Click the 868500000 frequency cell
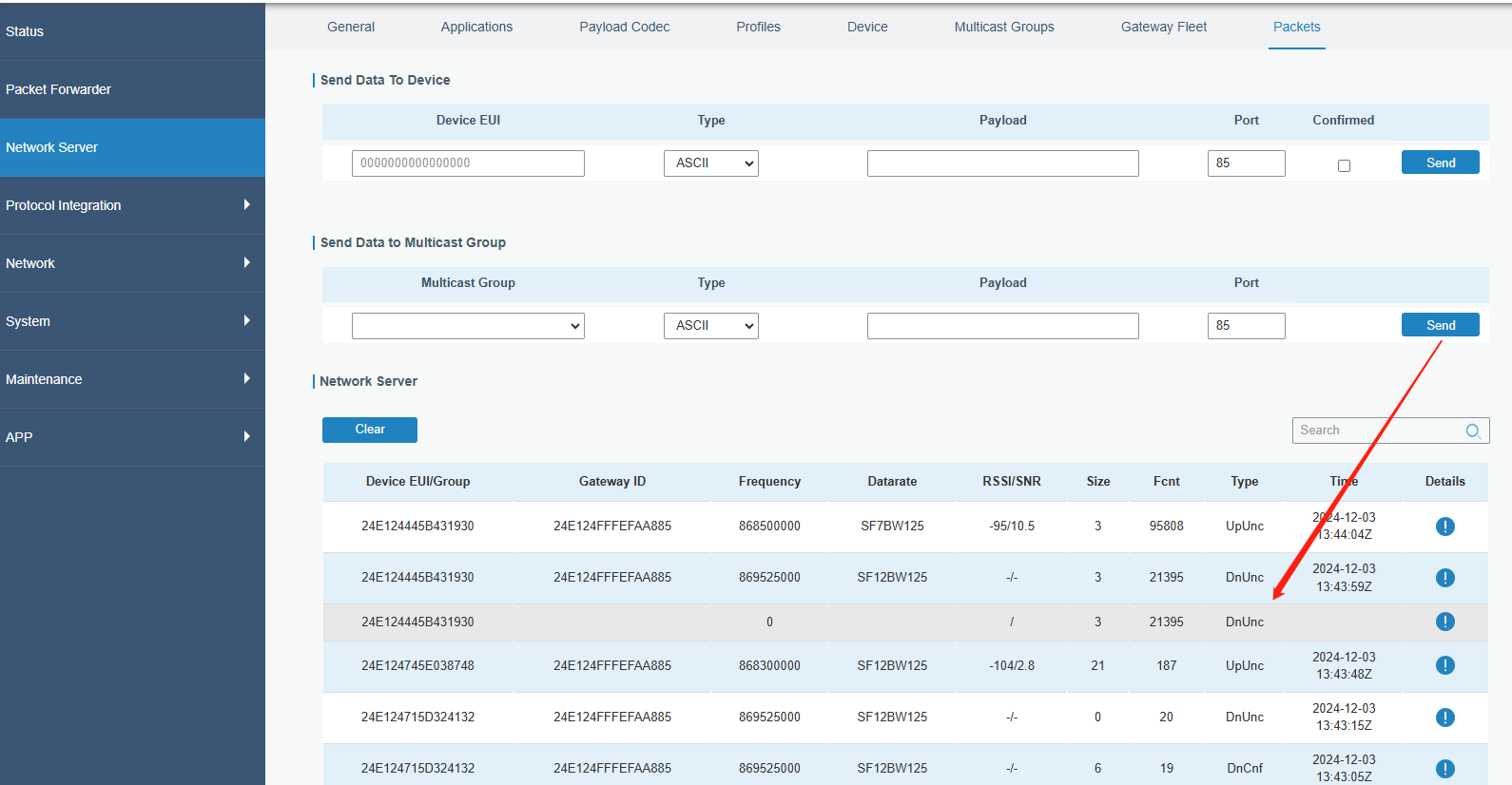Screen dimensions: 1512x785 (769, 527)
